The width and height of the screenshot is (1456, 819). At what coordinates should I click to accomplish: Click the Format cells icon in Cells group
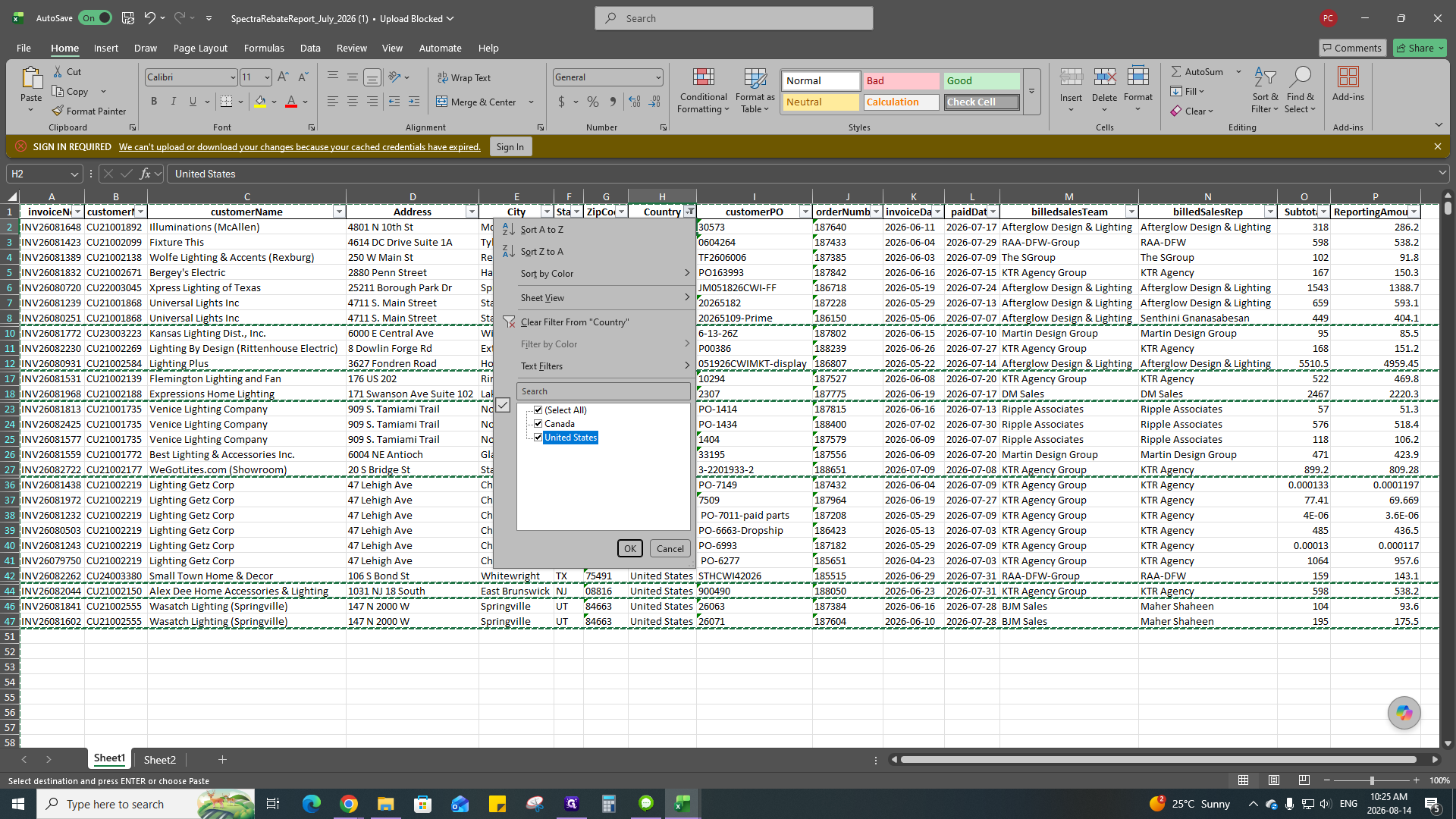1137,78
